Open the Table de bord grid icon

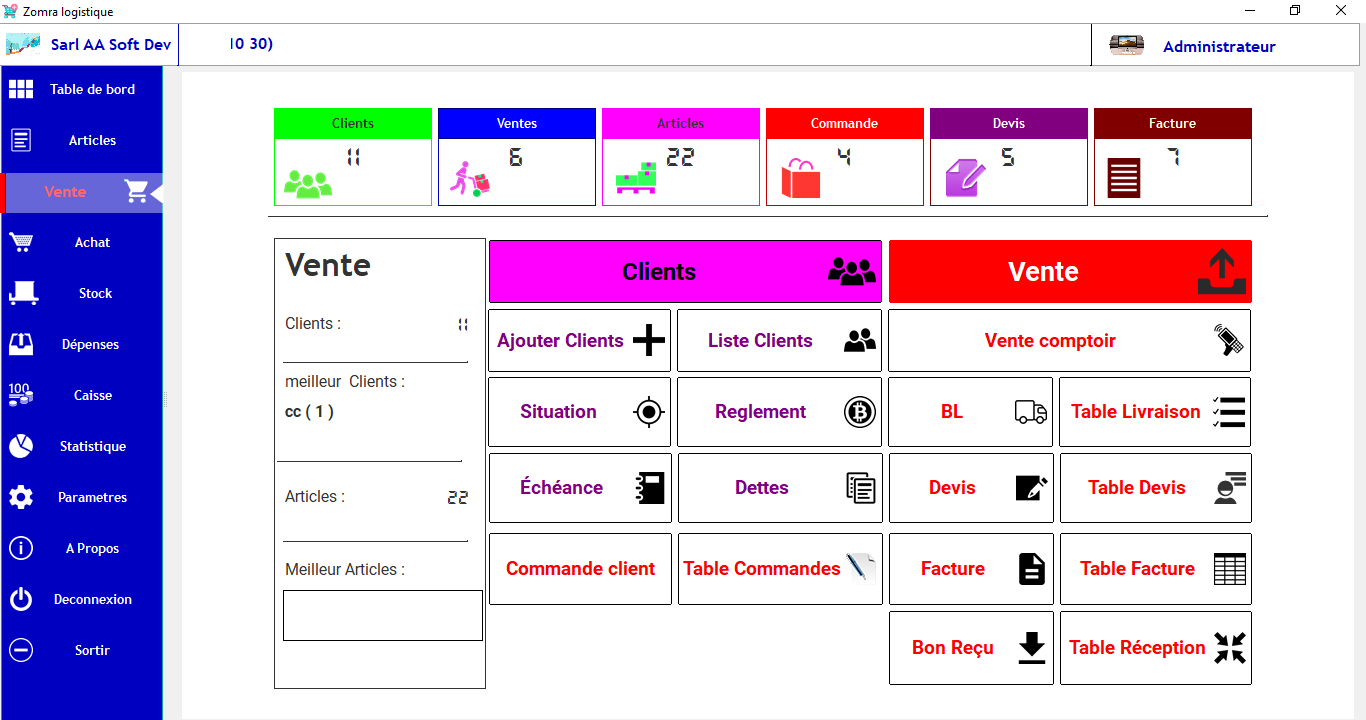coord(21,88)
